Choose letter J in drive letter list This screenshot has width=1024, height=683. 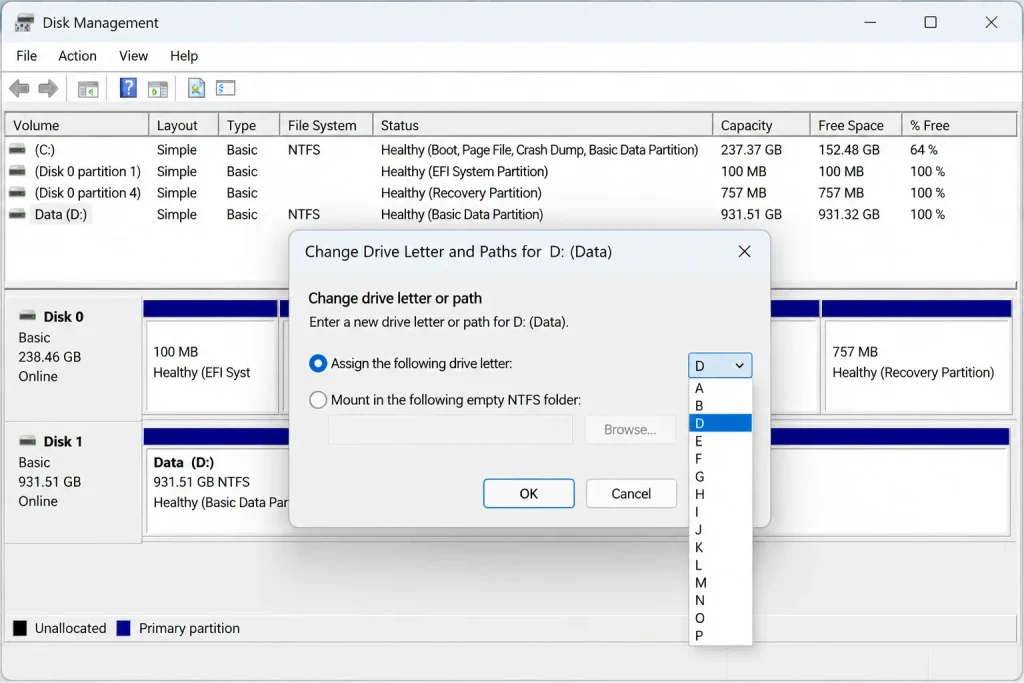[x=720, y=530]
